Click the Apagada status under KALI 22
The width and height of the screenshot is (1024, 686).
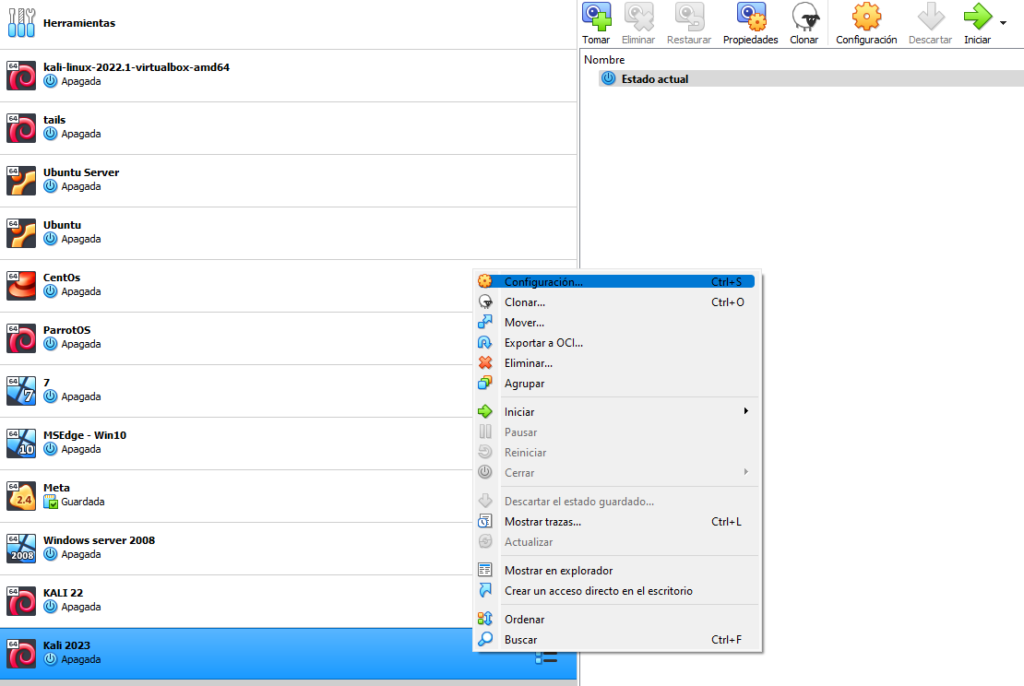[x=81, y=607]
